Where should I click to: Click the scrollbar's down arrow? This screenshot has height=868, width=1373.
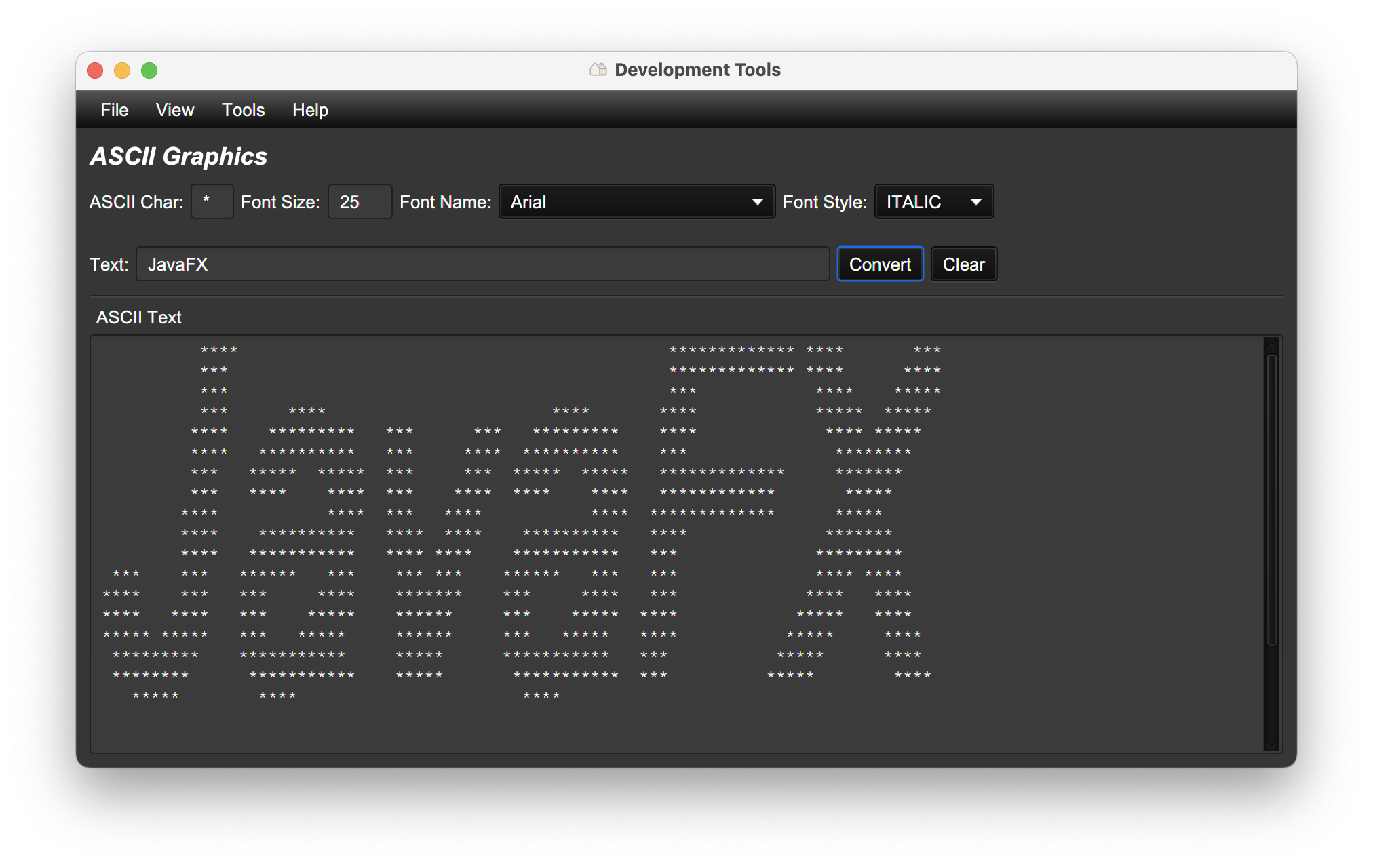point(1272,745)
